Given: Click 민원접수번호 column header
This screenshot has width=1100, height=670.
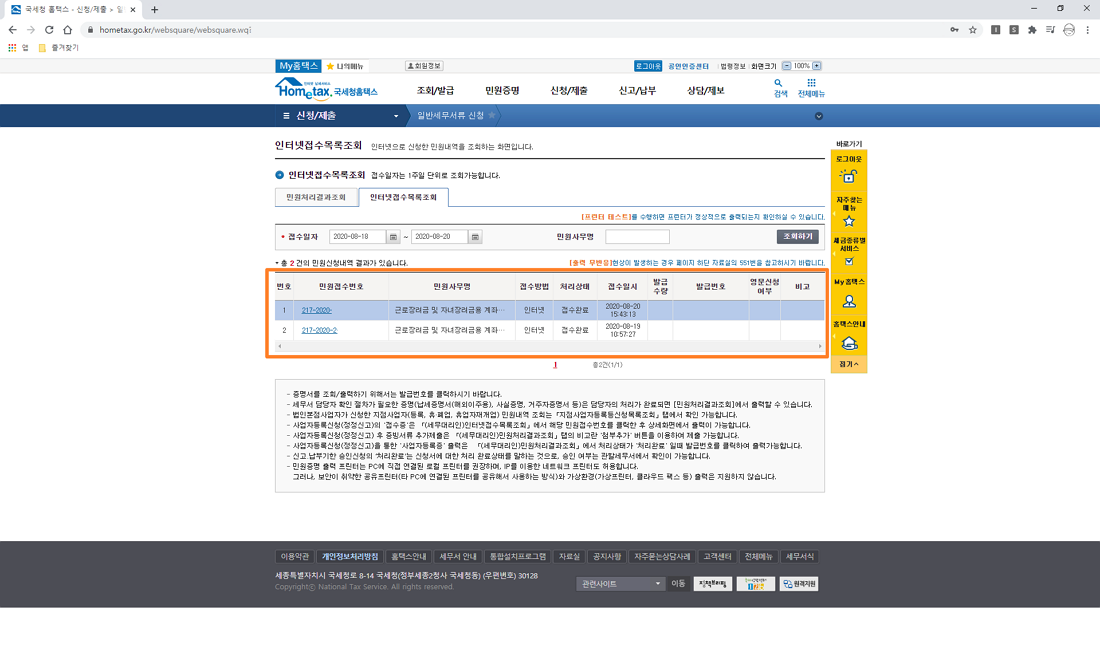Looking at the screenshot, I should click(x=341, y=286).
